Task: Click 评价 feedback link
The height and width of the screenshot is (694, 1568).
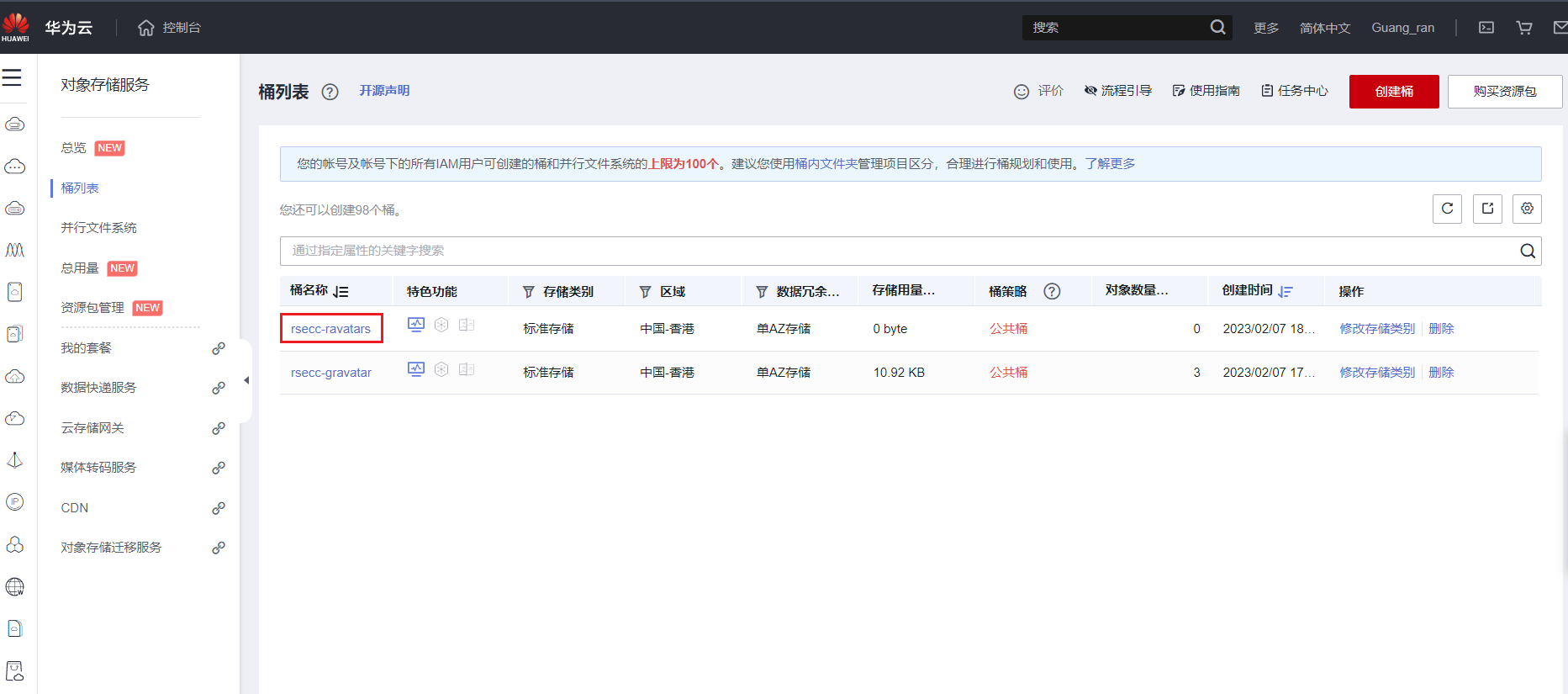Action: [x=1038, y=91]
